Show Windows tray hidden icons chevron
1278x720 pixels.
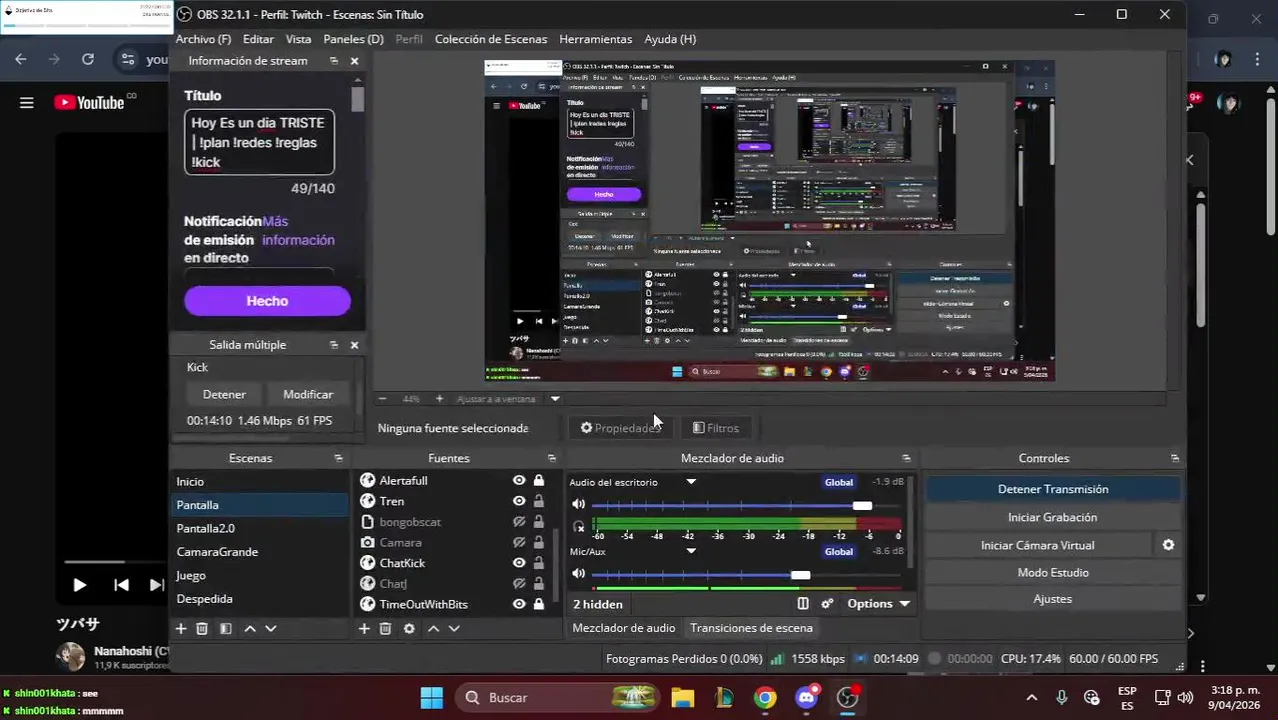1031,697
